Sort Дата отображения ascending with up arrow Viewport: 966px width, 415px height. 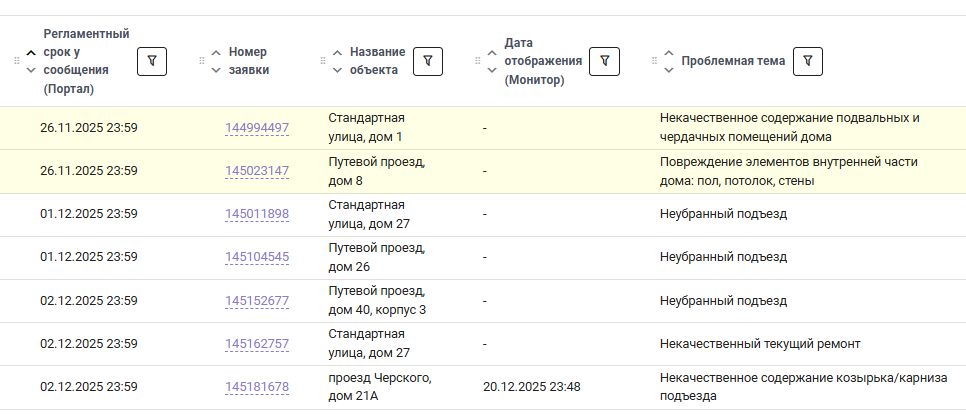click(492, 53)
